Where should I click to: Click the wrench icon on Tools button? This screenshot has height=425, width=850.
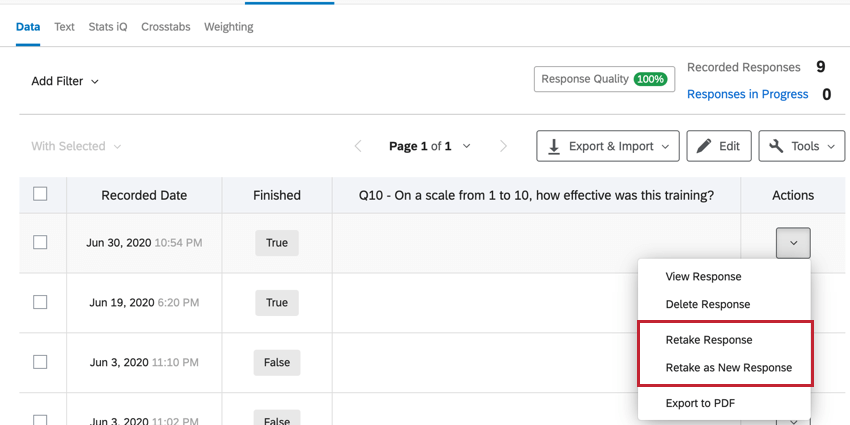click(x=776, y=146)
